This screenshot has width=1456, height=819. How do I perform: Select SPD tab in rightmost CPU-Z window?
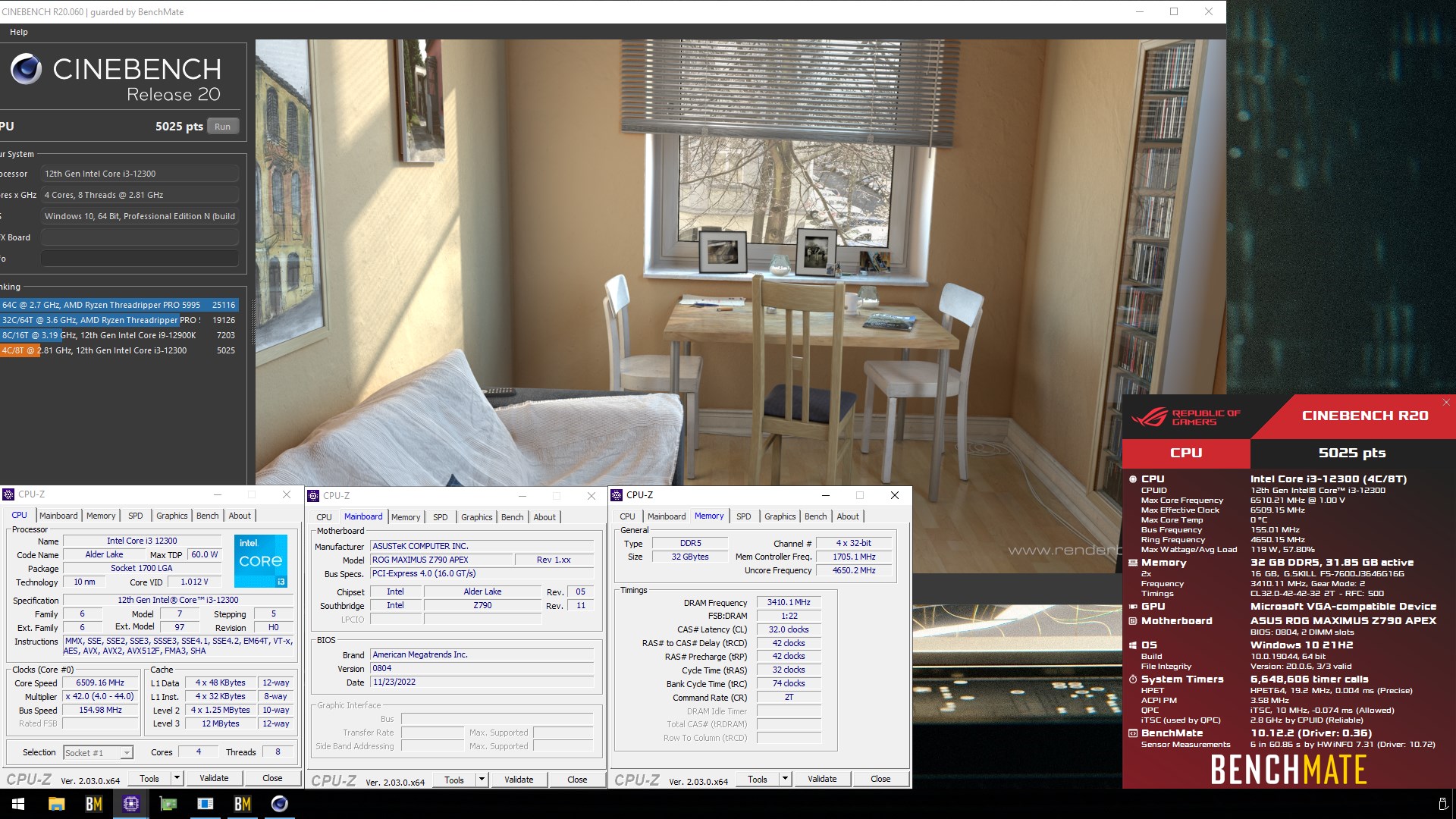click(744, 516)
